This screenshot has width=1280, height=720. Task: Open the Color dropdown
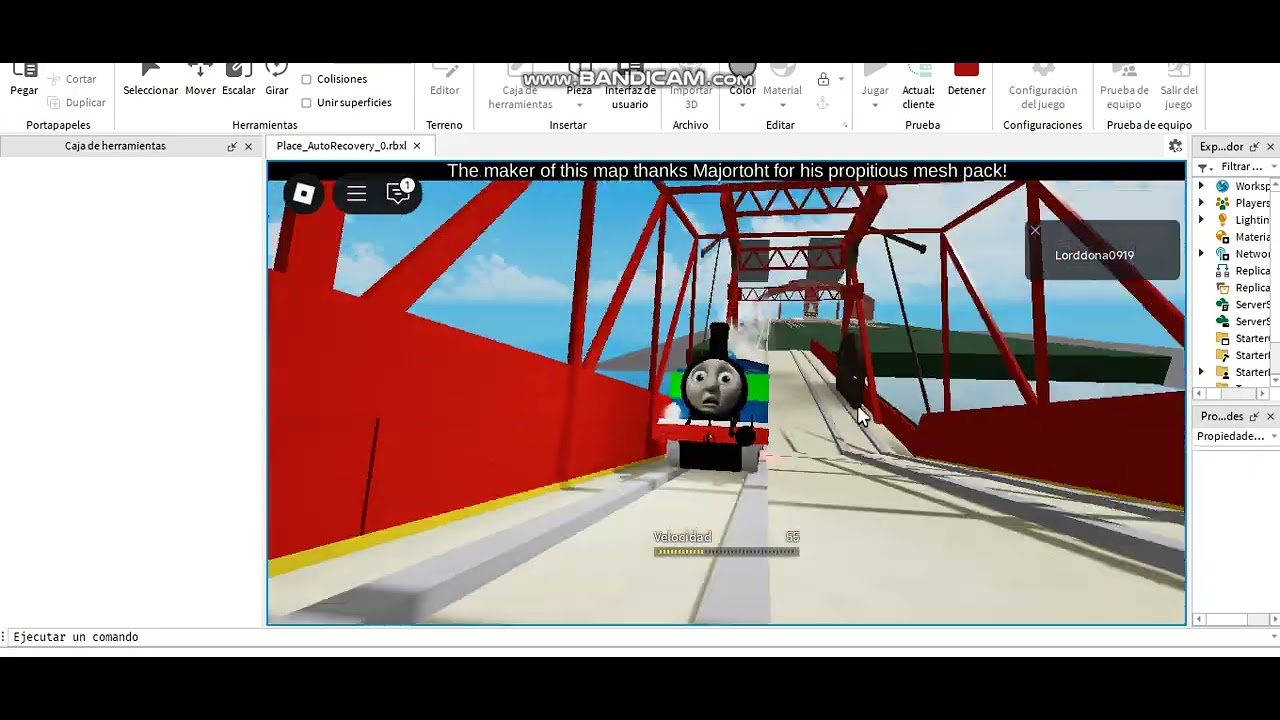[x=742, y=105]
